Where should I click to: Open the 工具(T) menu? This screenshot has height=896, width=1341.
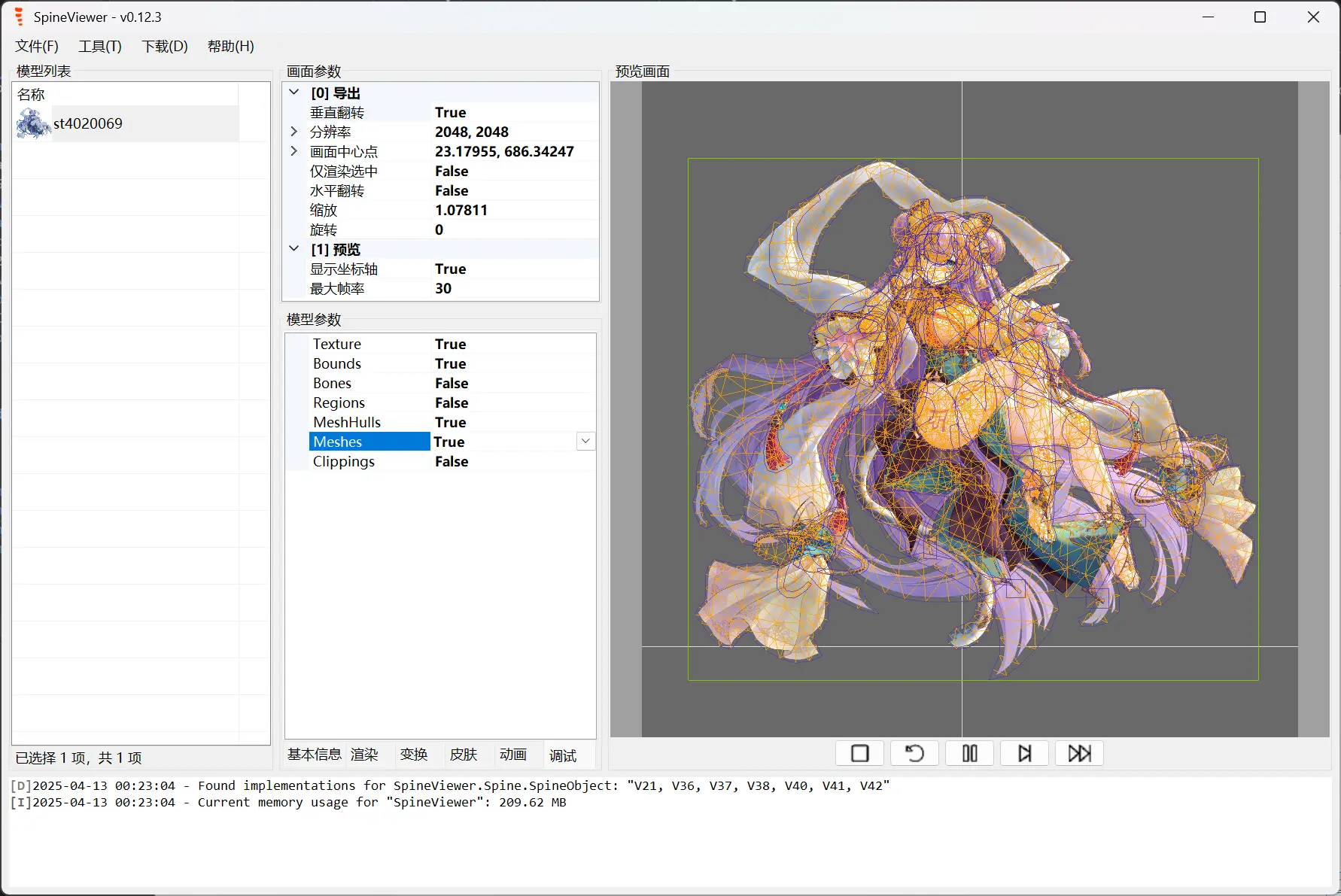[100, 47]
